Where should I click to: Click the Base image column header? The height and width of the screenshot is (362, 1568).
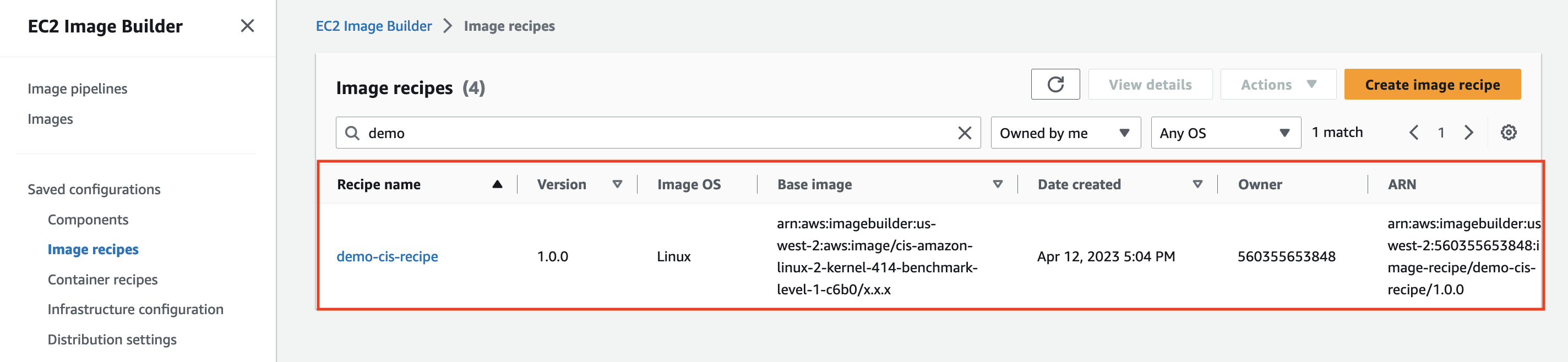pyautogui.click(x=814, y=184)
